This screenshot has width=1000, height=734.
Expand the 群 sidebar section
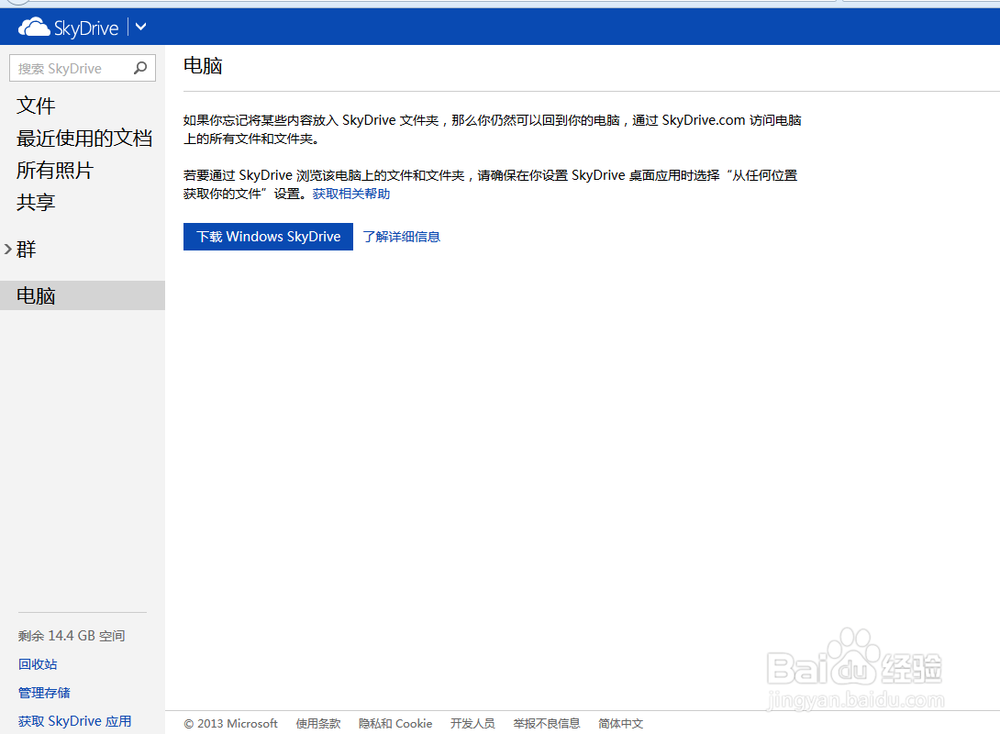[x=27, y=248]
